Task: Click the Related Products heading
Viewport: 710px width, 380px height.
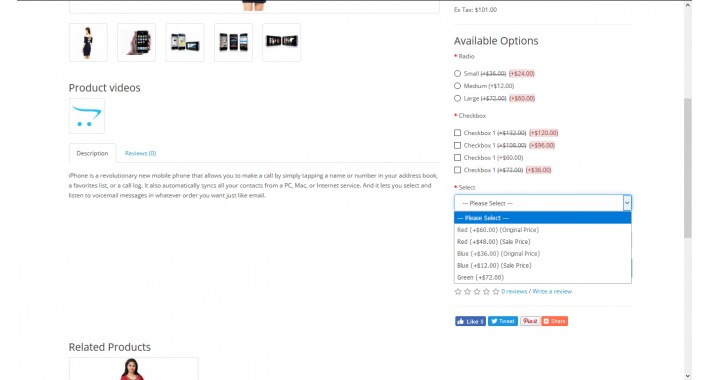Action: click(x=110, y=347)
